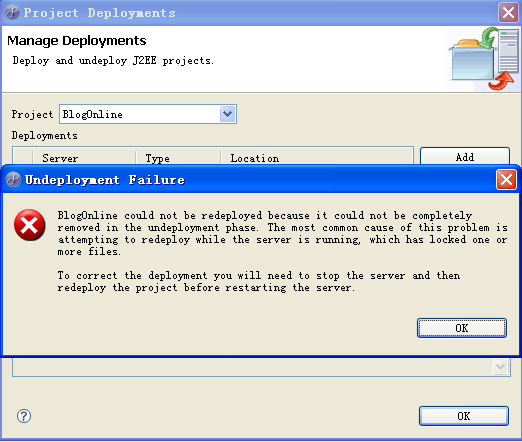The width and height of the screenshot is (522, 442).
Task: Close the Project Deployments window
Action: pyautogui.click(x=508, y=13)
